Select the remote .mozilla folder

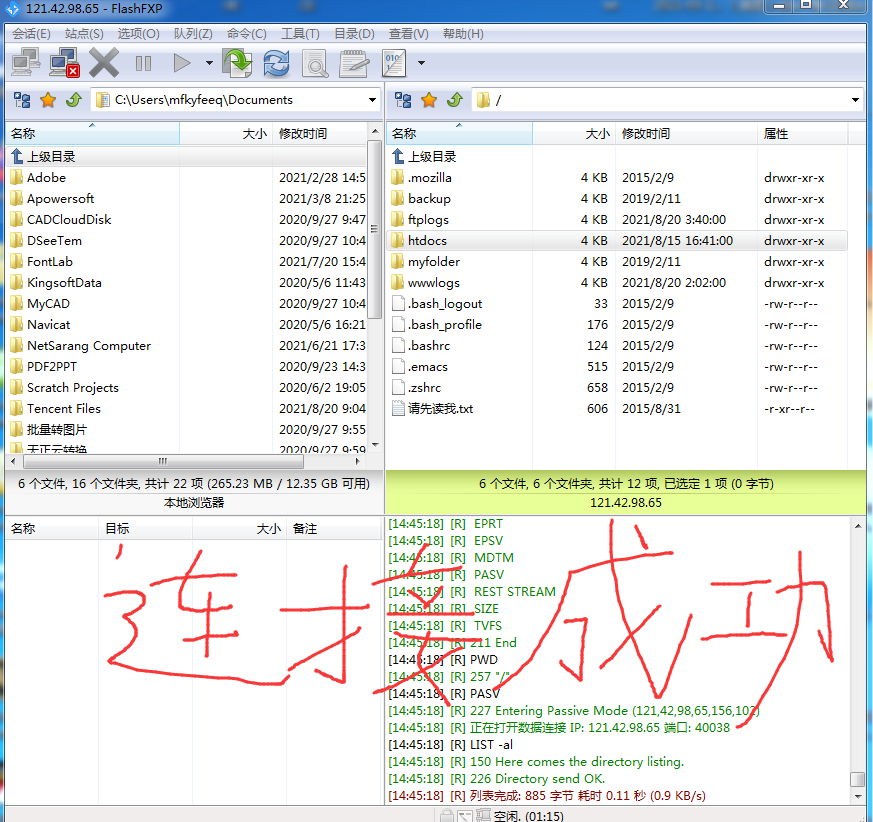pos(617,178)
